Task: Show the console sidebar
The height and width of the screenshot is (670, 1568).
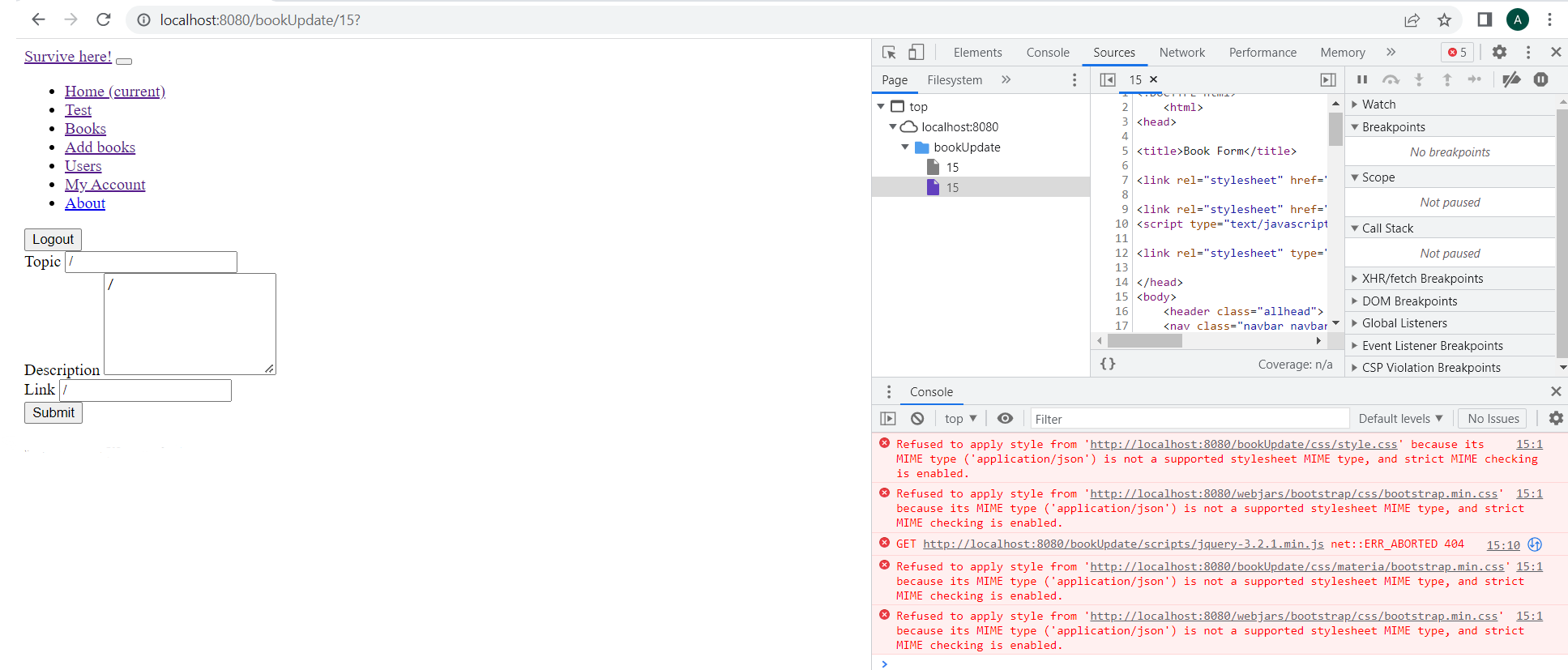Action: [x=888, y=419]
